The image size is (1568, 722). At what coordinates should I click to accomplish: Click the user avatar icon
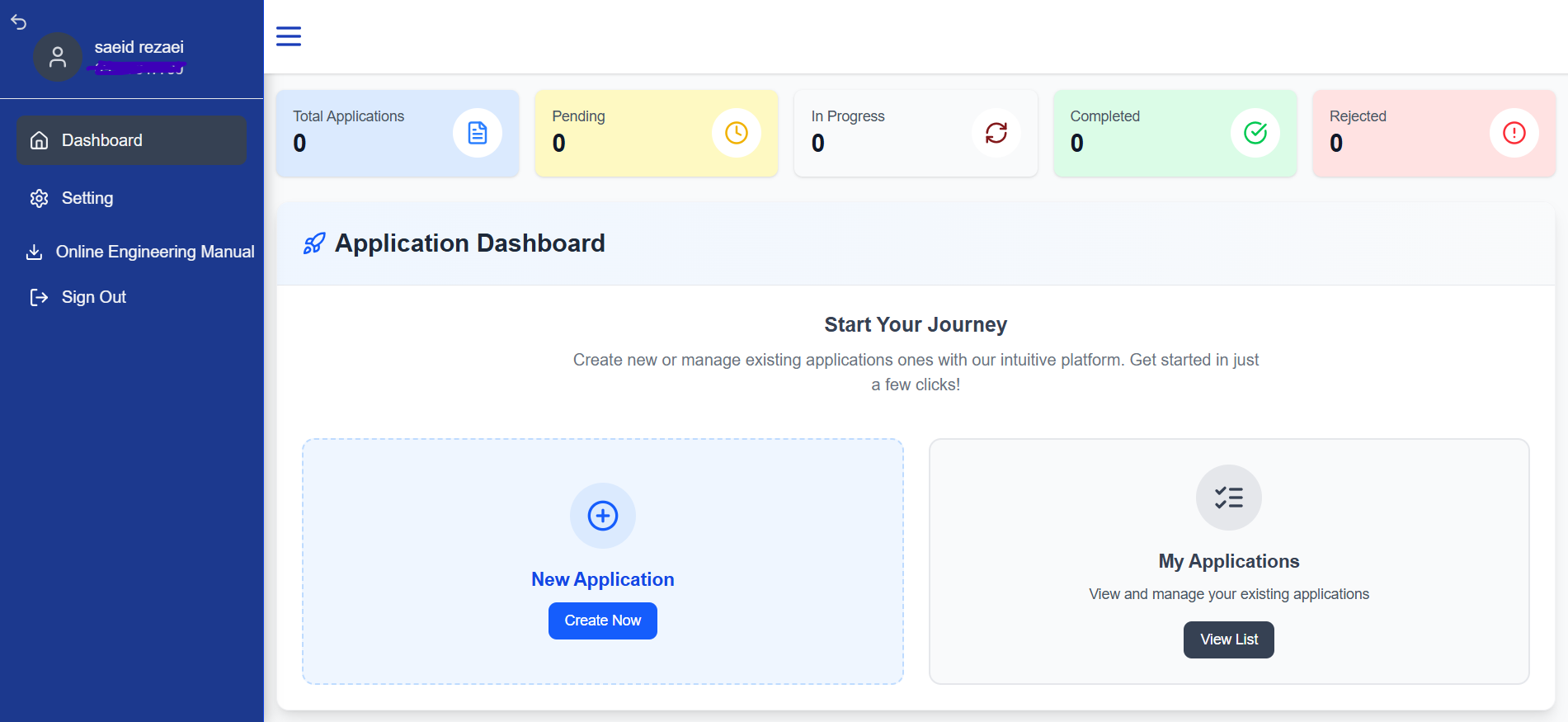click(58, 57)
